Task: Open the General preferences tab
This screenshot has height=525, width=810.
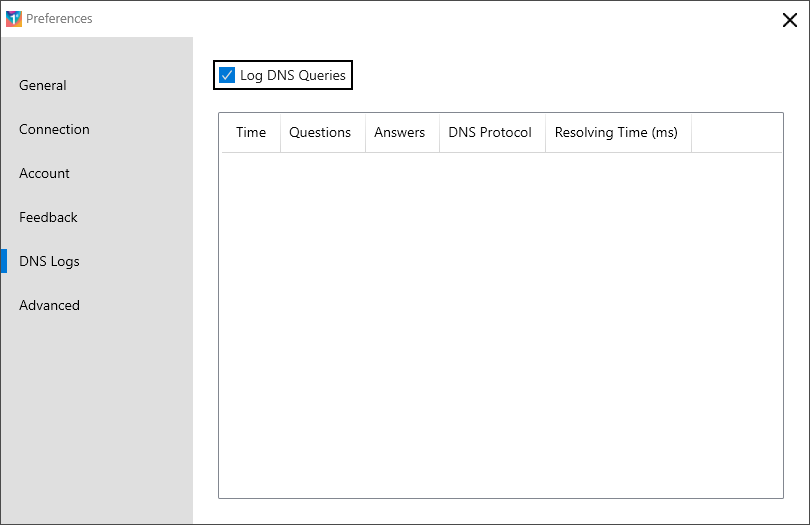Action: [x=43, y=85]
